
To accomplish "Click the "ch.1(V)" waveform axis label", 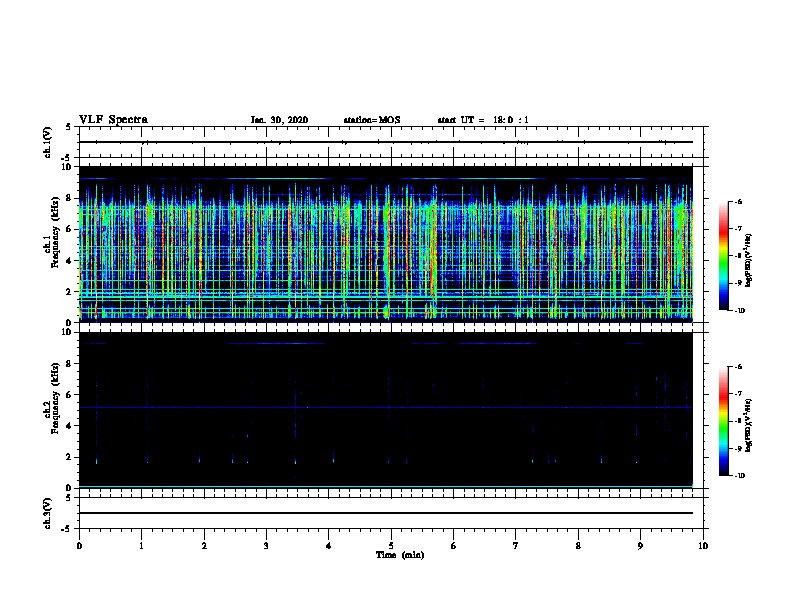I will tap(47, 142).
